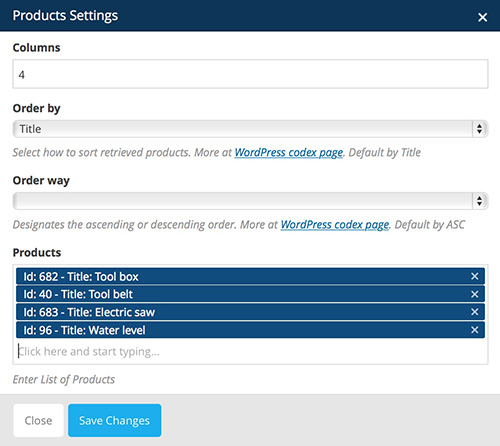Click the Close button
Image resolution: width=500 pixels, height=446 pixels.
click(38, 420)
